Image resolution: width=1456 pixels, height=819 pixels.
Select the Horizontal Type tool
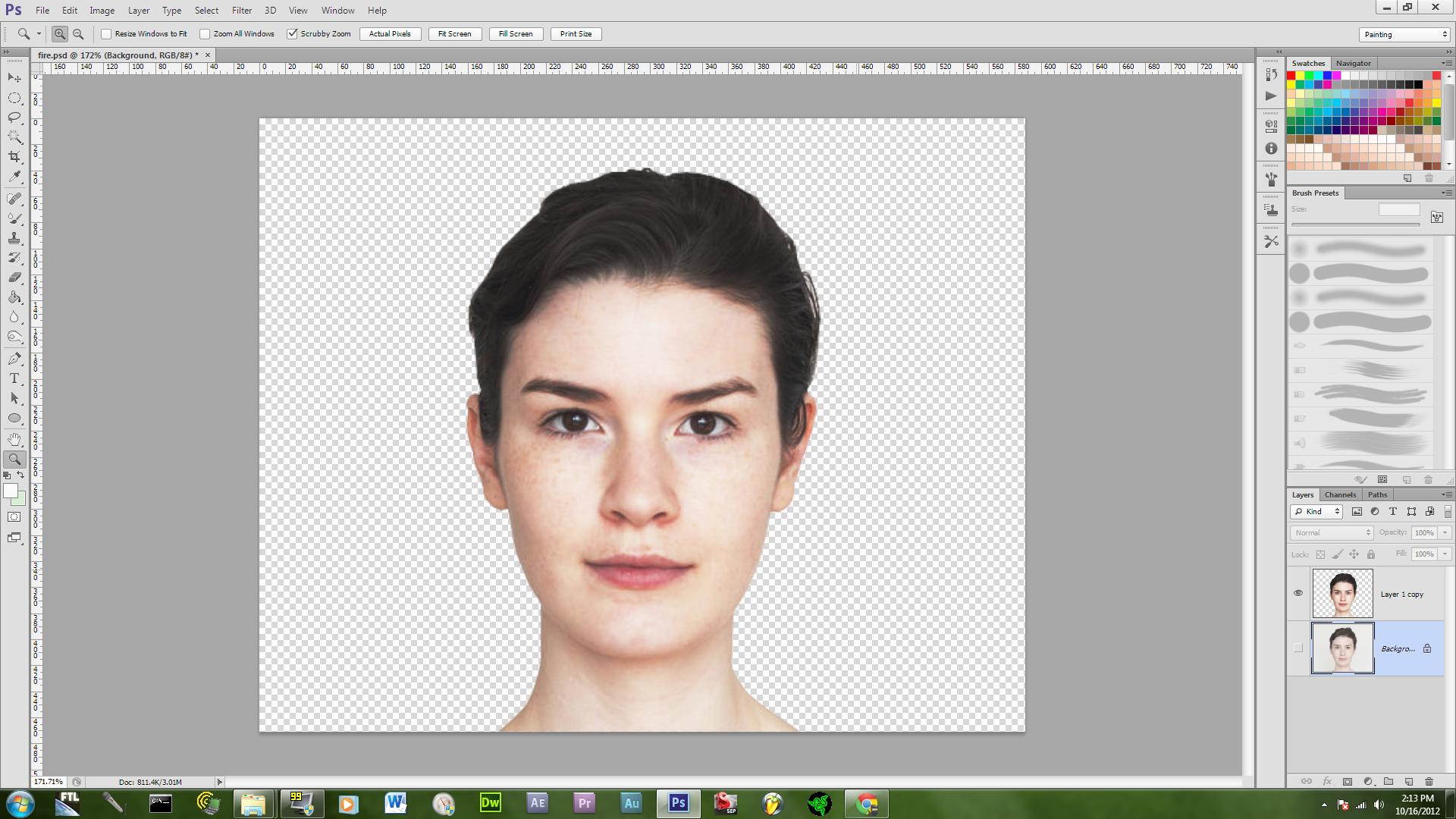[14, 378]
